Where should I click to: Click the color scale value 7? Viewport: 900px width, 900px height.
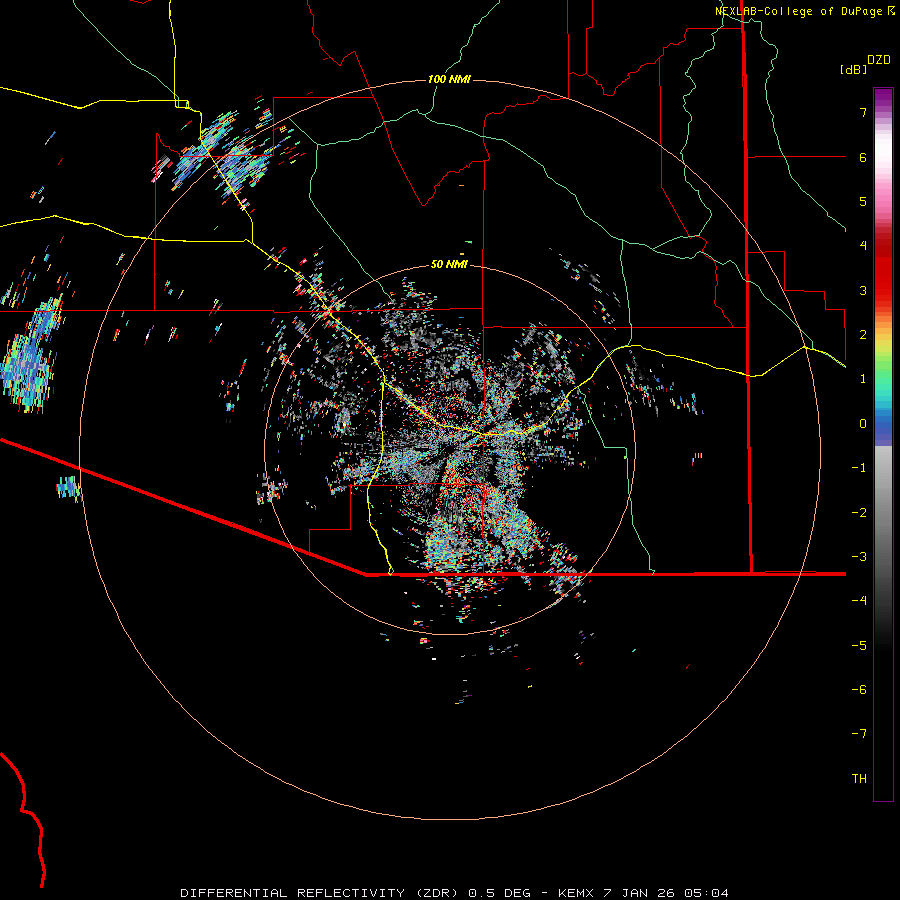tap(863, 112)
